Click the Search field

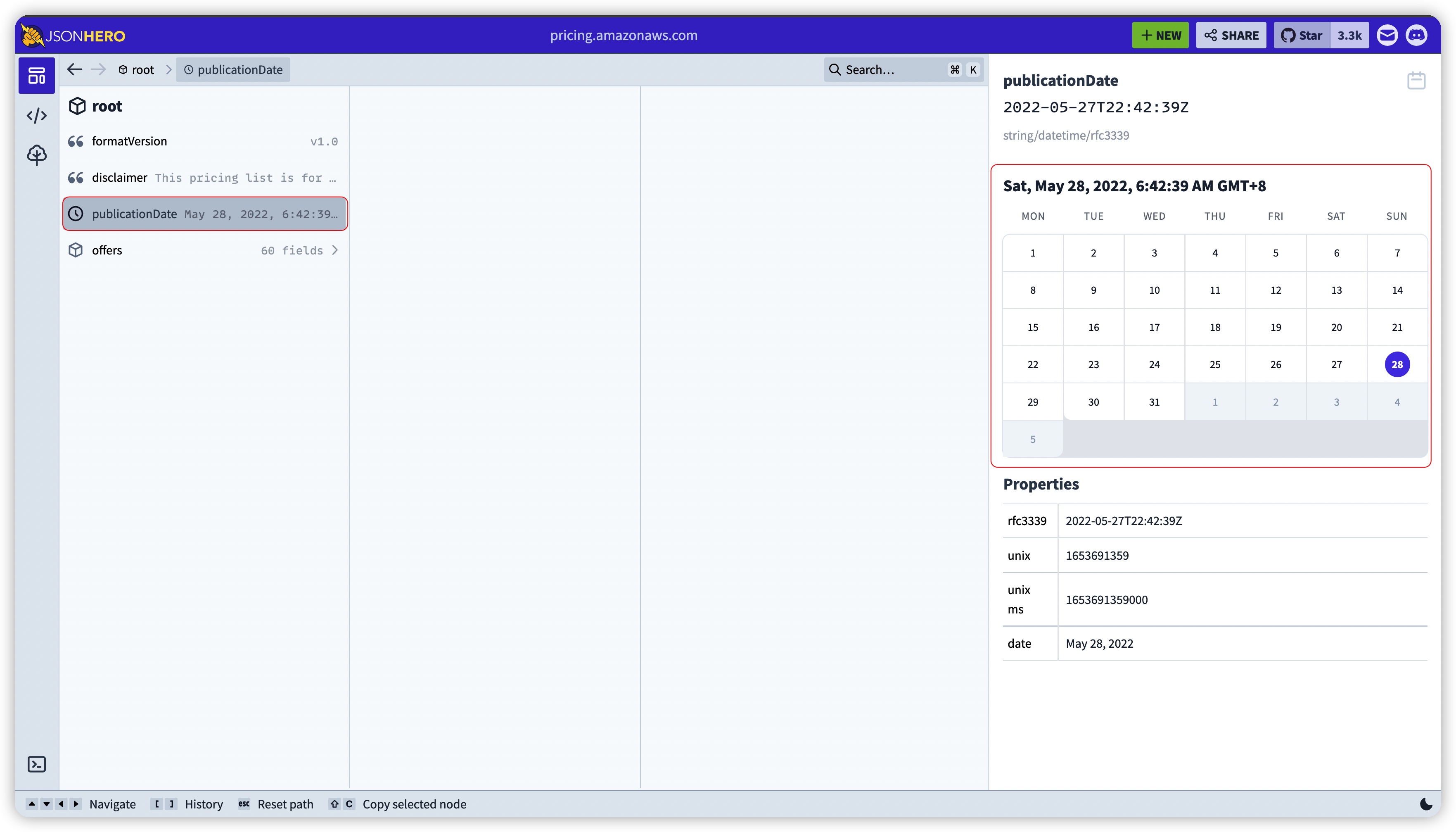point(891,70)
